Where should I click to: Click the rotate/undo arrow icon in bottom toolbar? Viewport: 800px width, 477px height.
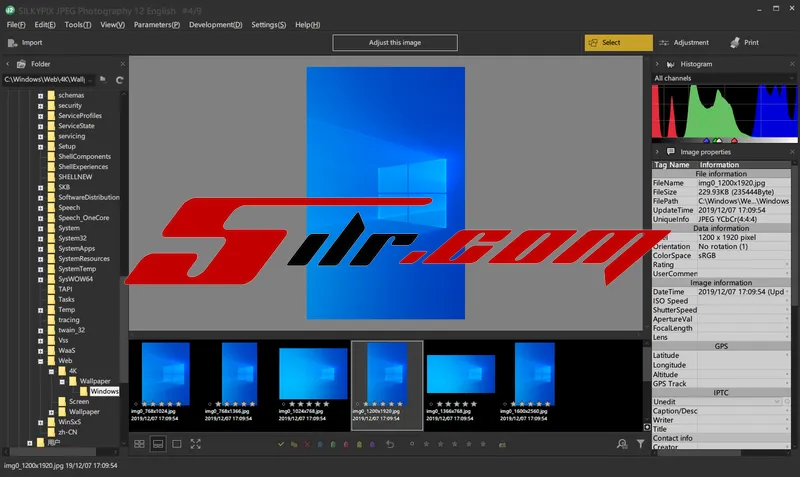pyautogui.click(x=390, y=443)
